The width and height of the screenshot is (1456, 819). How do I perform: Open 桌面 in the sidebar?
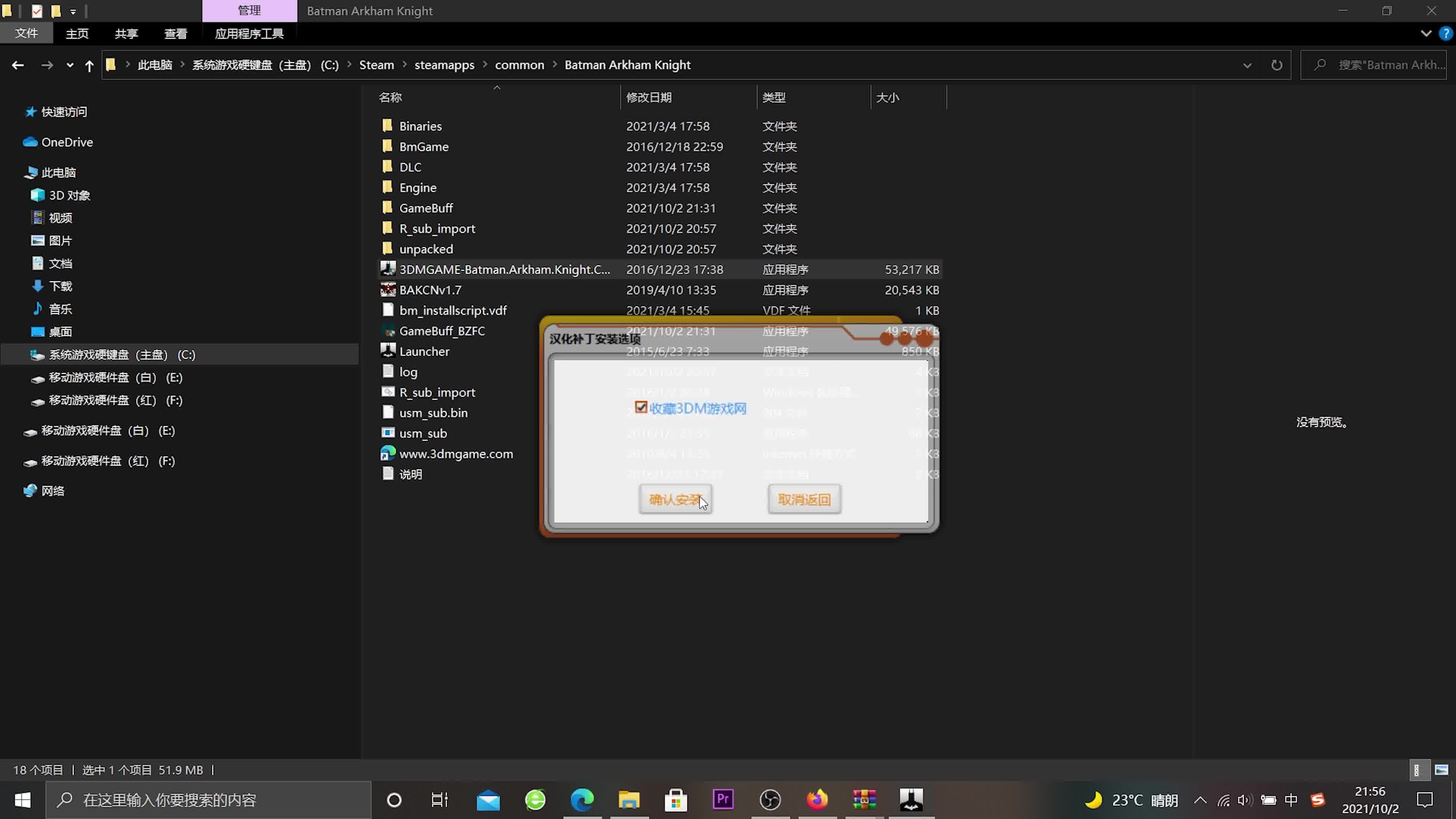point(60,331)
